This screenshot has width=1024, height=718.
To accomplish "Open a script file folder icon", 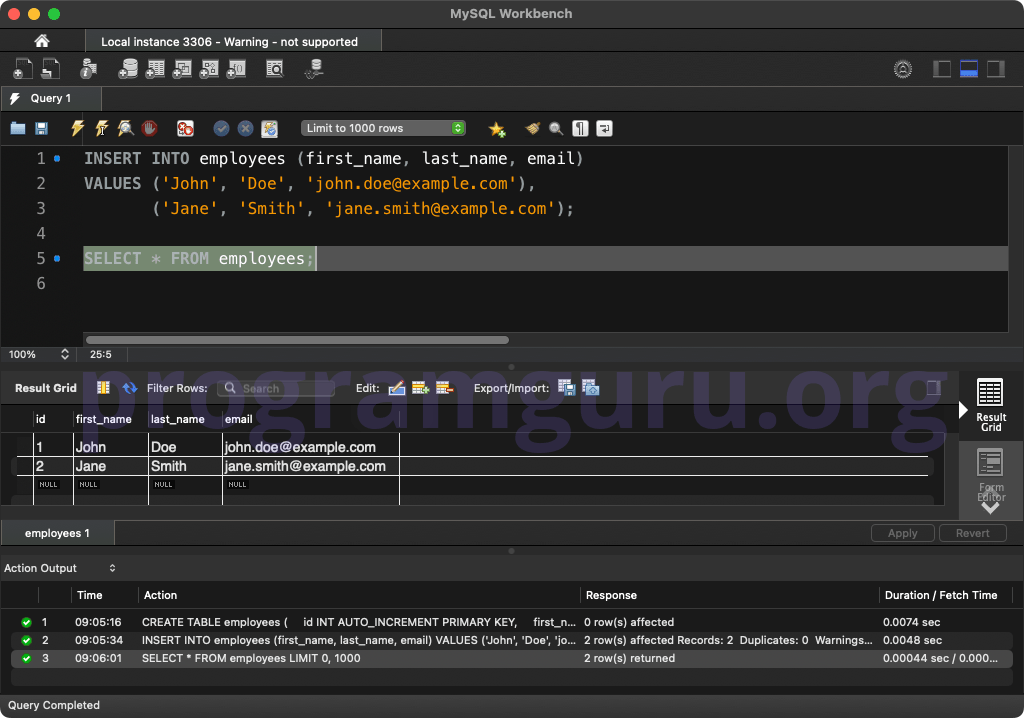I will (18, 129).
